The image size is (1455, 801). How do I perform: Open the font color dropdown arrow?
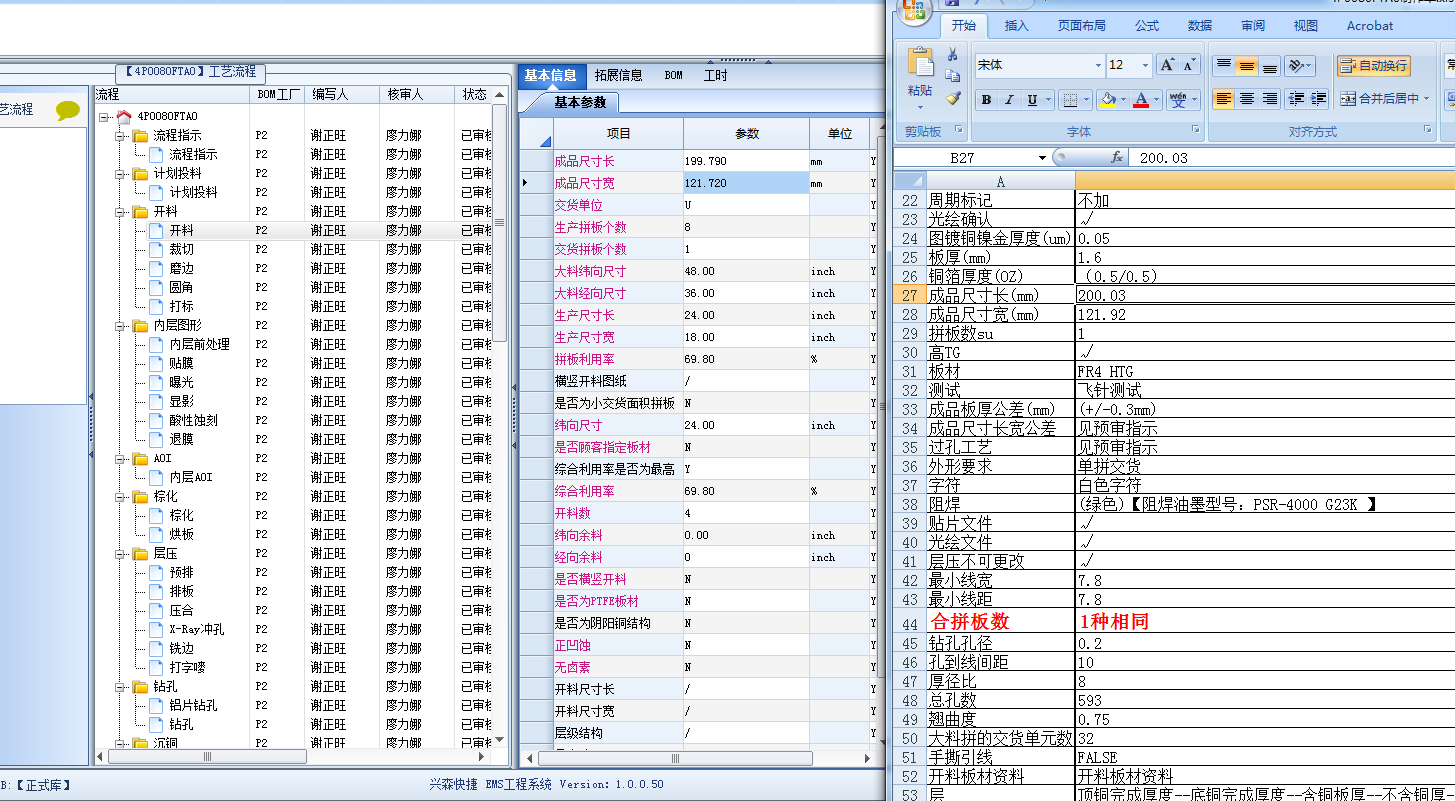point(1157,99)
